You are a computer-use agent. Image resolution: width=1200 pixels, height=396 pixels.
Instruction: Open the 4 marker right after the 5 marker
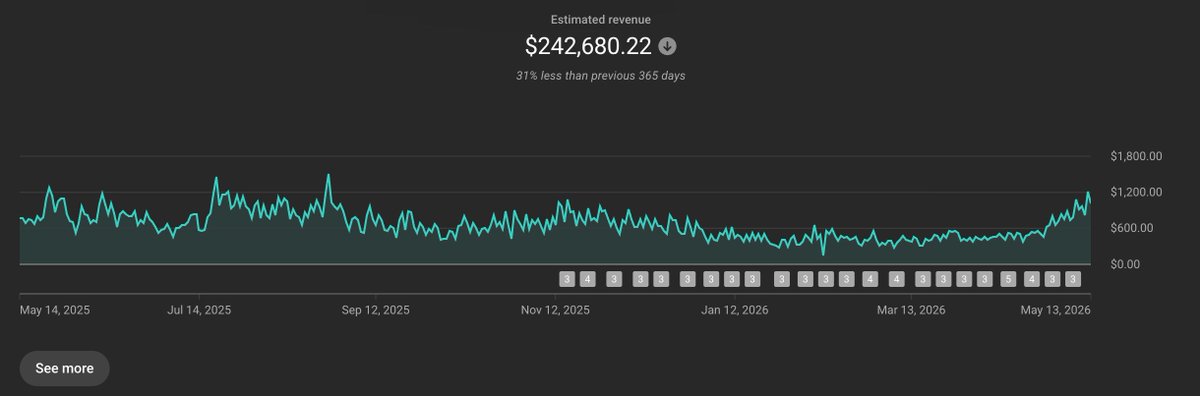click(x=1032, y=279)
